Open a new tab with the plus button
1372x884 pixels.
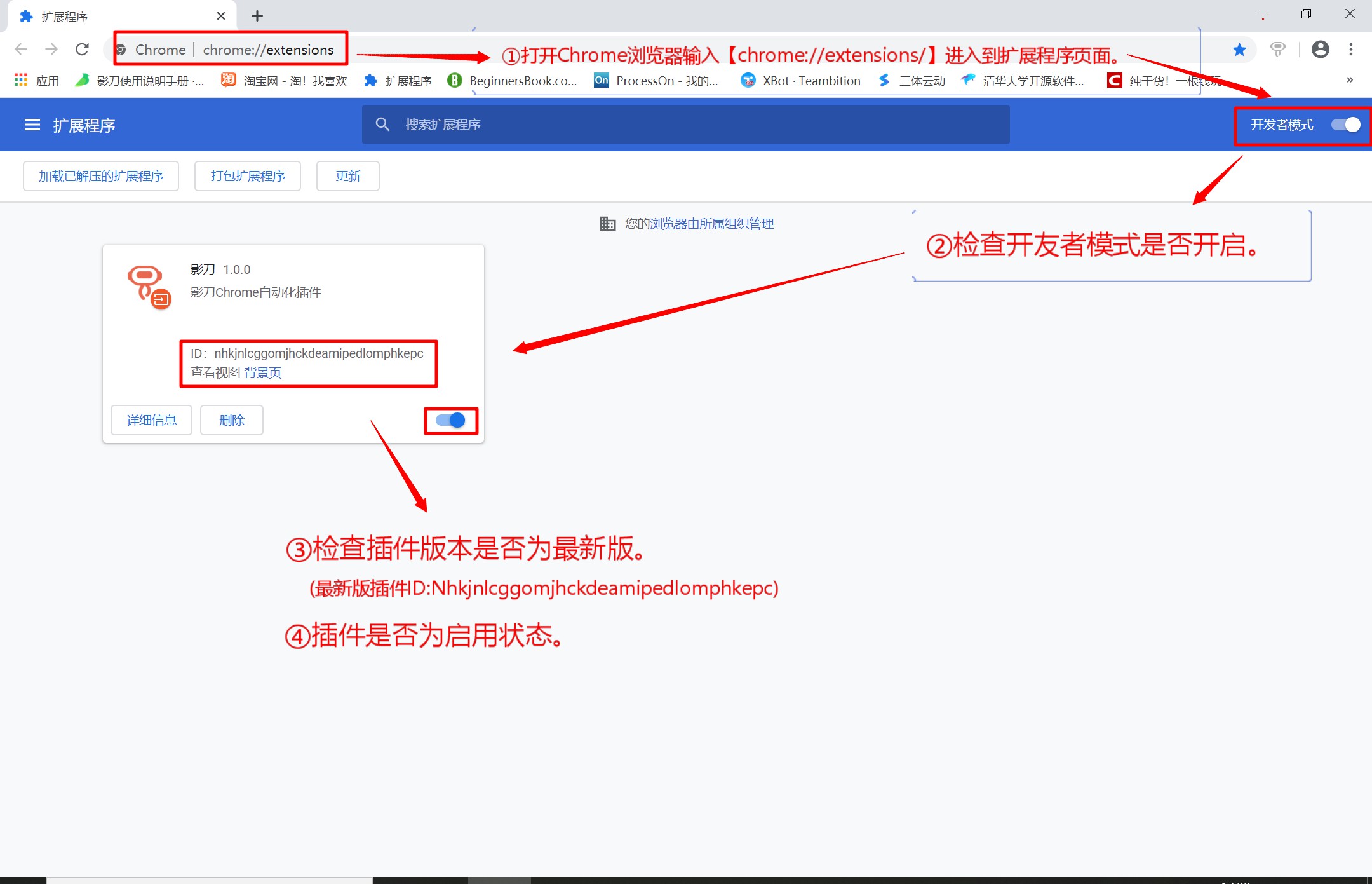click(x=257, y=17)
